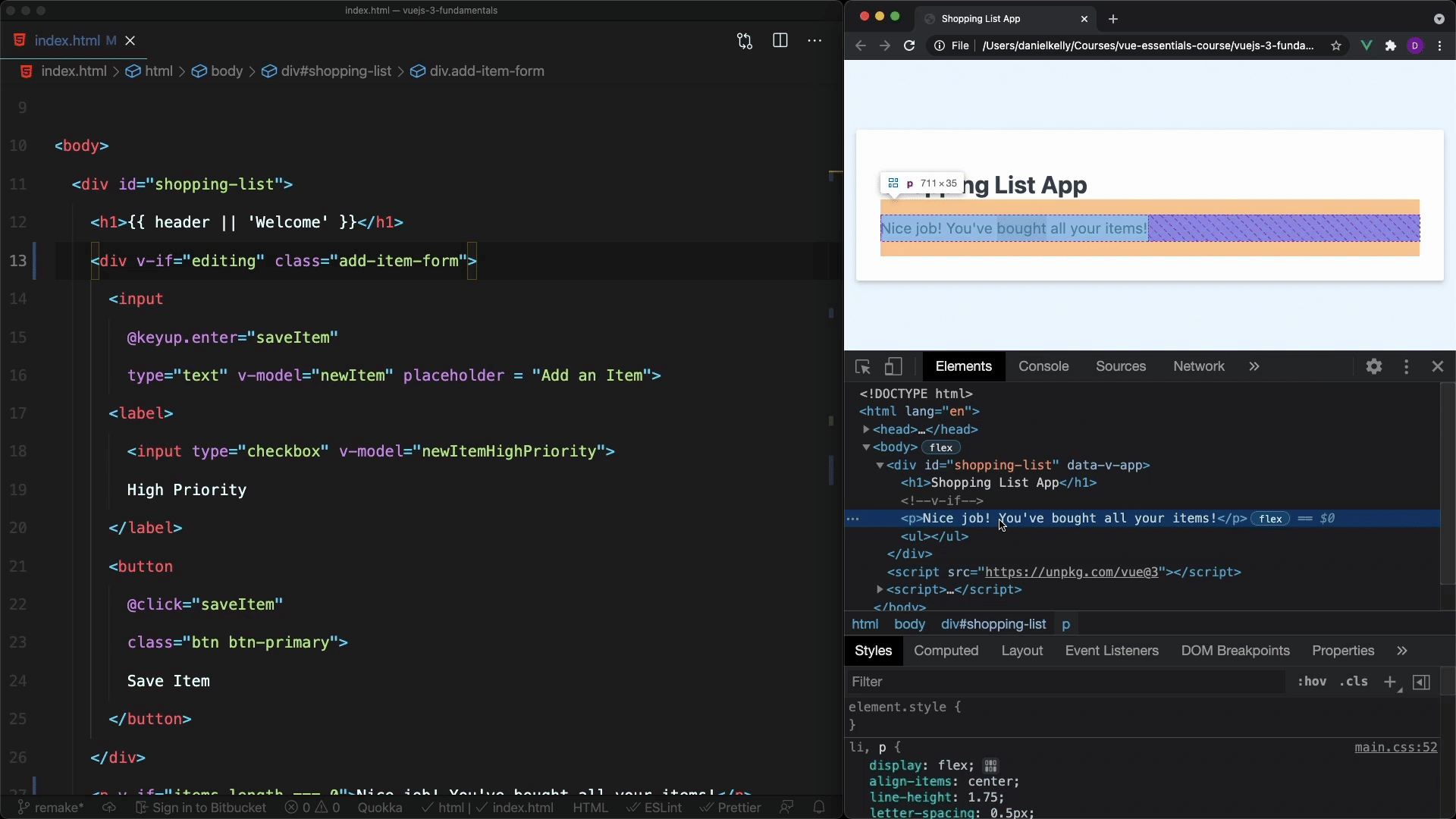The width and height of the screenshot is (1456, 819).
Task: Open the DOM Breakpoints tab
Action: pos(1235,651)
